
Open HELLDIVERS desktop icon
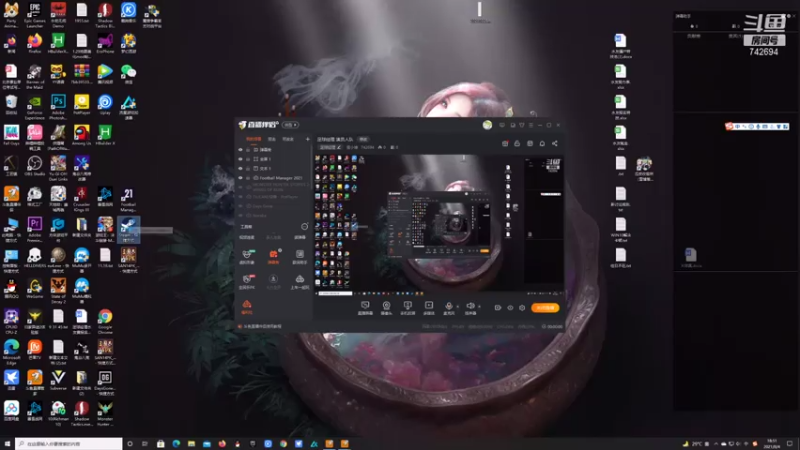pyautogui.click(x=35, y=258)
